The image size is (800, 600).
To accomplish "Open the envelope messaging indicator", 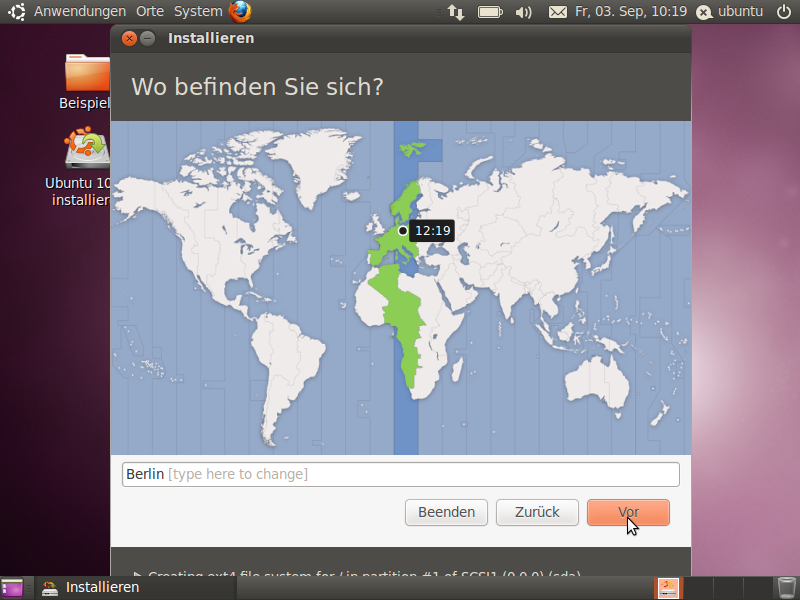I will click(x=557, y=11).
